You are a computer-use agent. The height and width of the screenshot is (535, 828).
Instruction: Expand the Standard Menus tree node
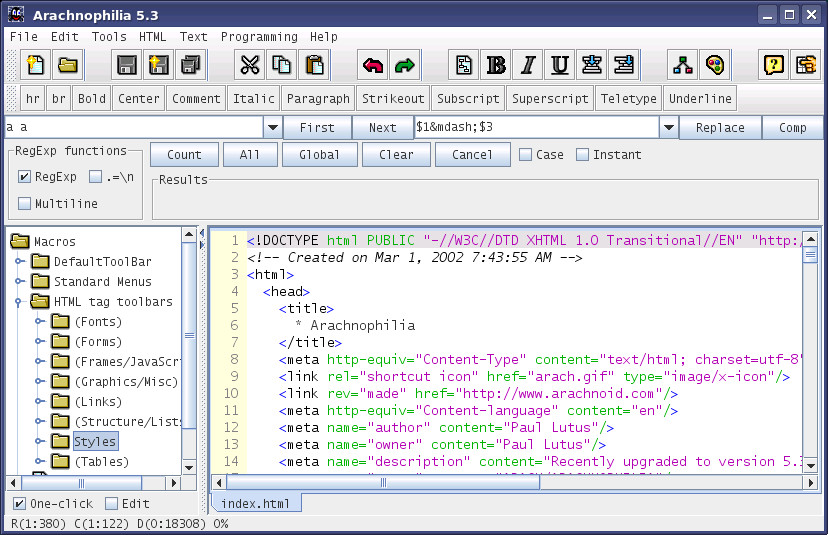[x=19, y=281]
